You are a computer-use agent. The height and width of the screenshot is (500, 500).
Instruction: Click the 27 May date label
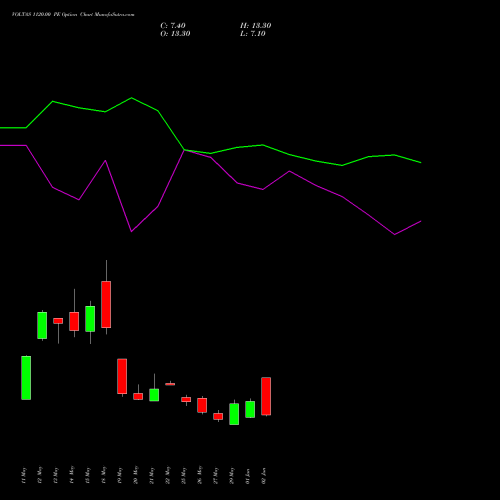click(x=216, y=475)
